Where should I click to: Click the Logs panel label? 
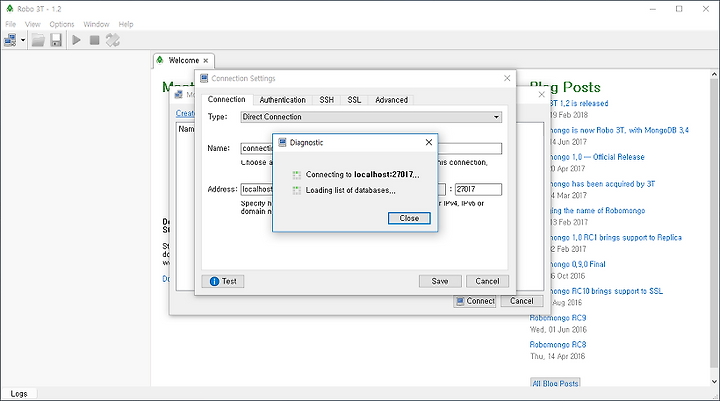[19, 394]
